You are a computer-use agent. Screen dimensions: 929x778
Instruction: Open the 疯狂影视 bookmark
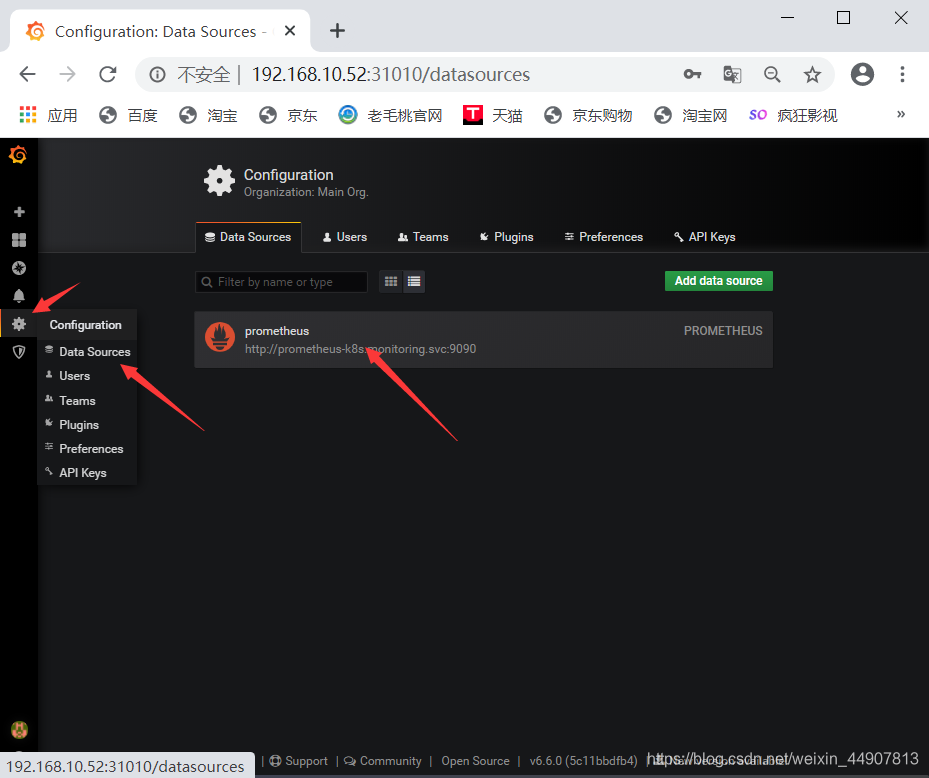[793, 115]
